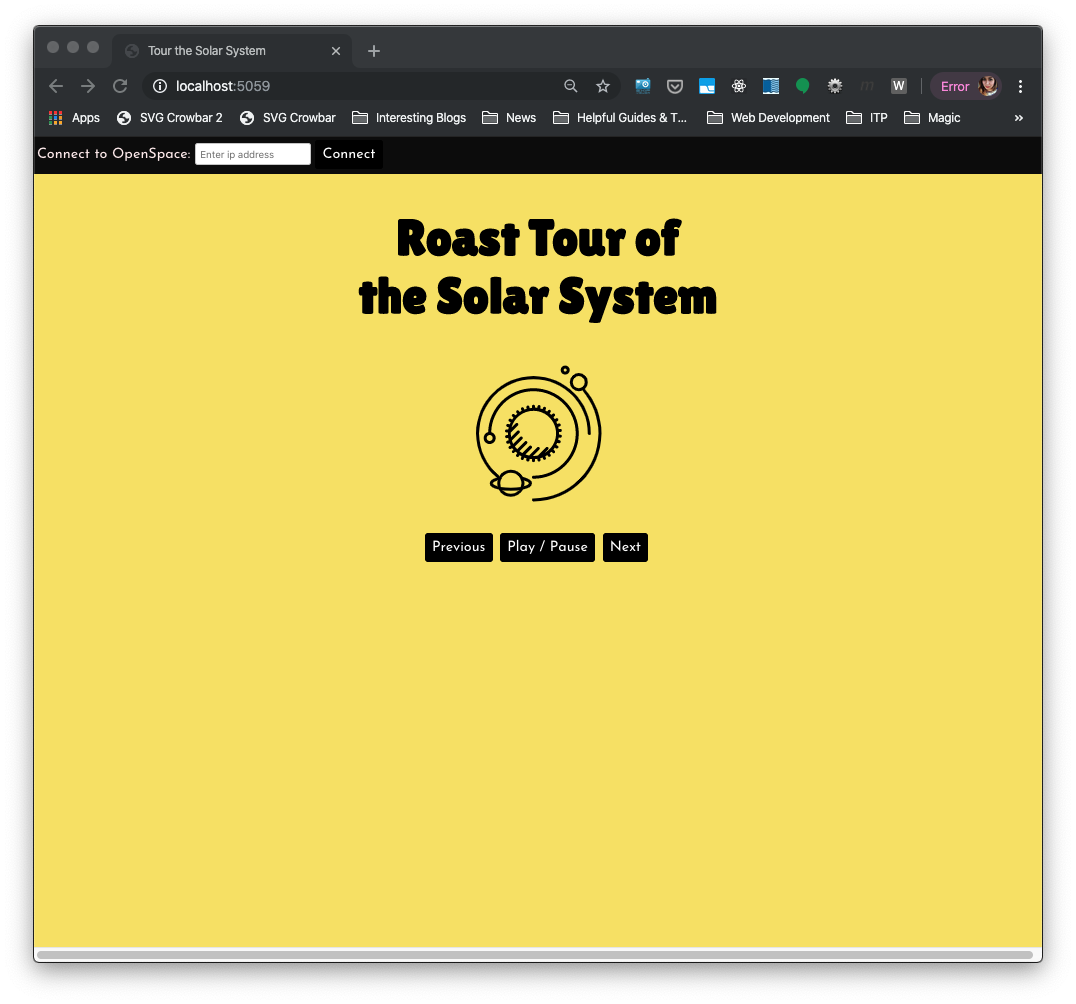Open the site information icon beside localhost
Image resolution: width=1076 pixels, height=1004 pixels.
pyautogui.click(x=160, y=86)
